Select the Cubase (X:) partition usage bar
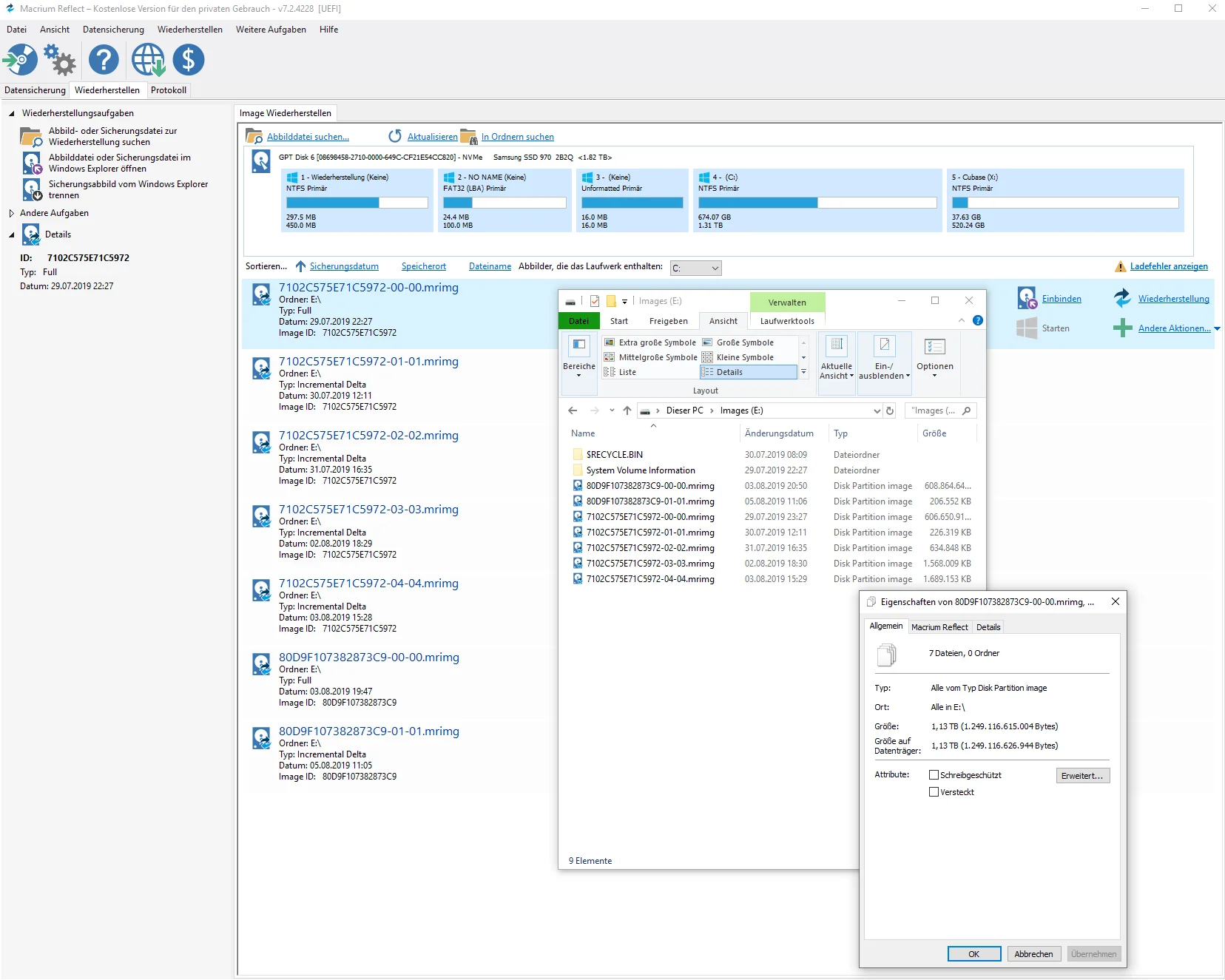The image size is (1225, 980). 1065,203
